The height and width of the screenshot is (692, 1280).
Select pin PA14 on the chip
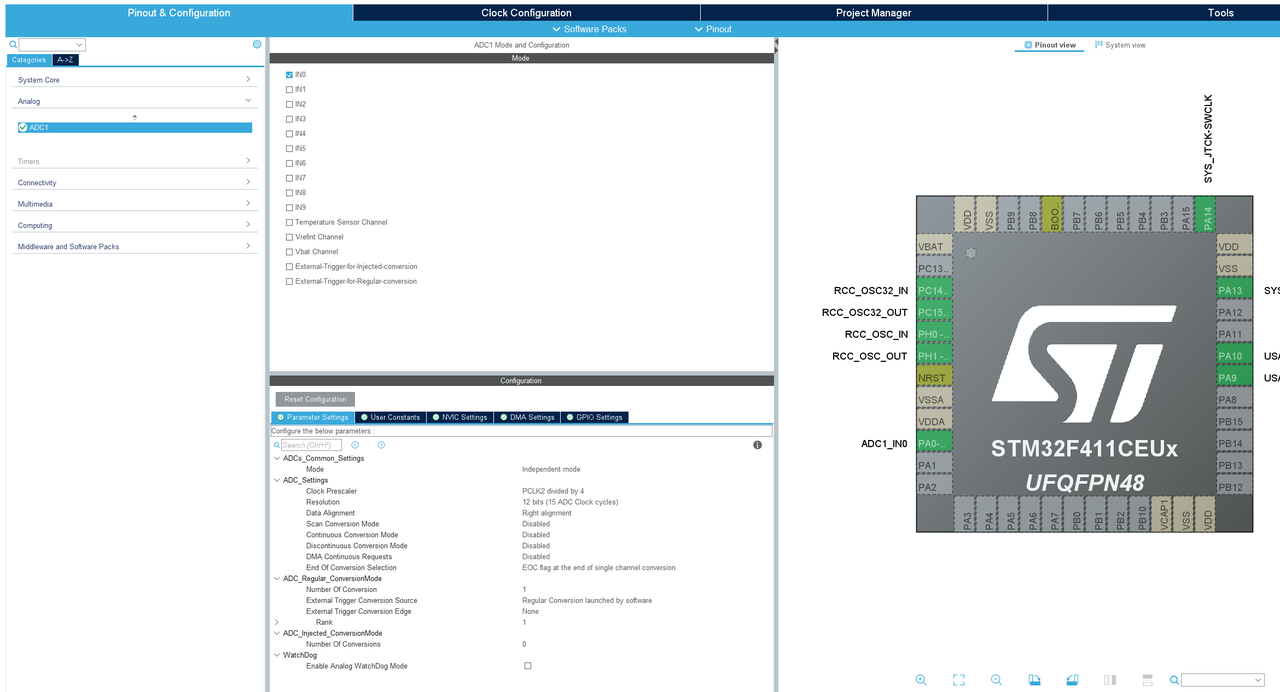click(1207, 214)
